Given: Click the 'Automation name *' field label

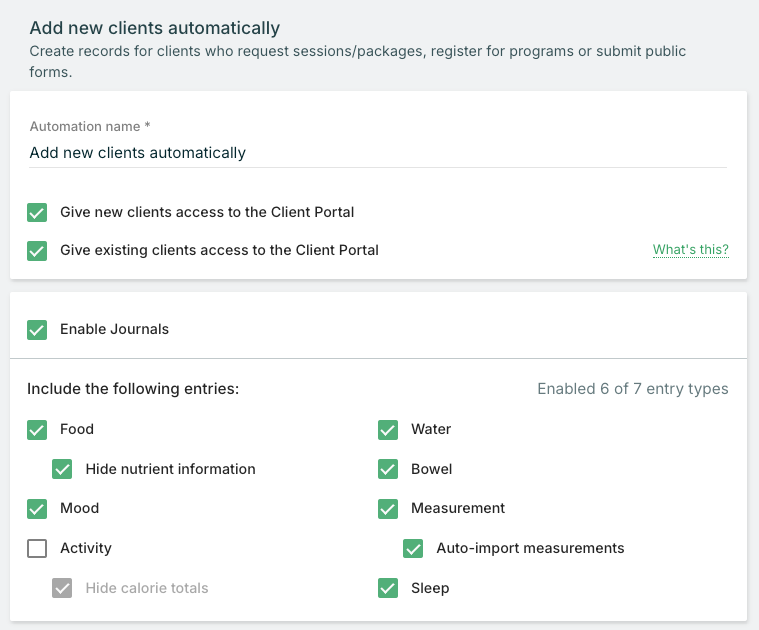Looking at the screenshot, I should [x=90, y=127].
